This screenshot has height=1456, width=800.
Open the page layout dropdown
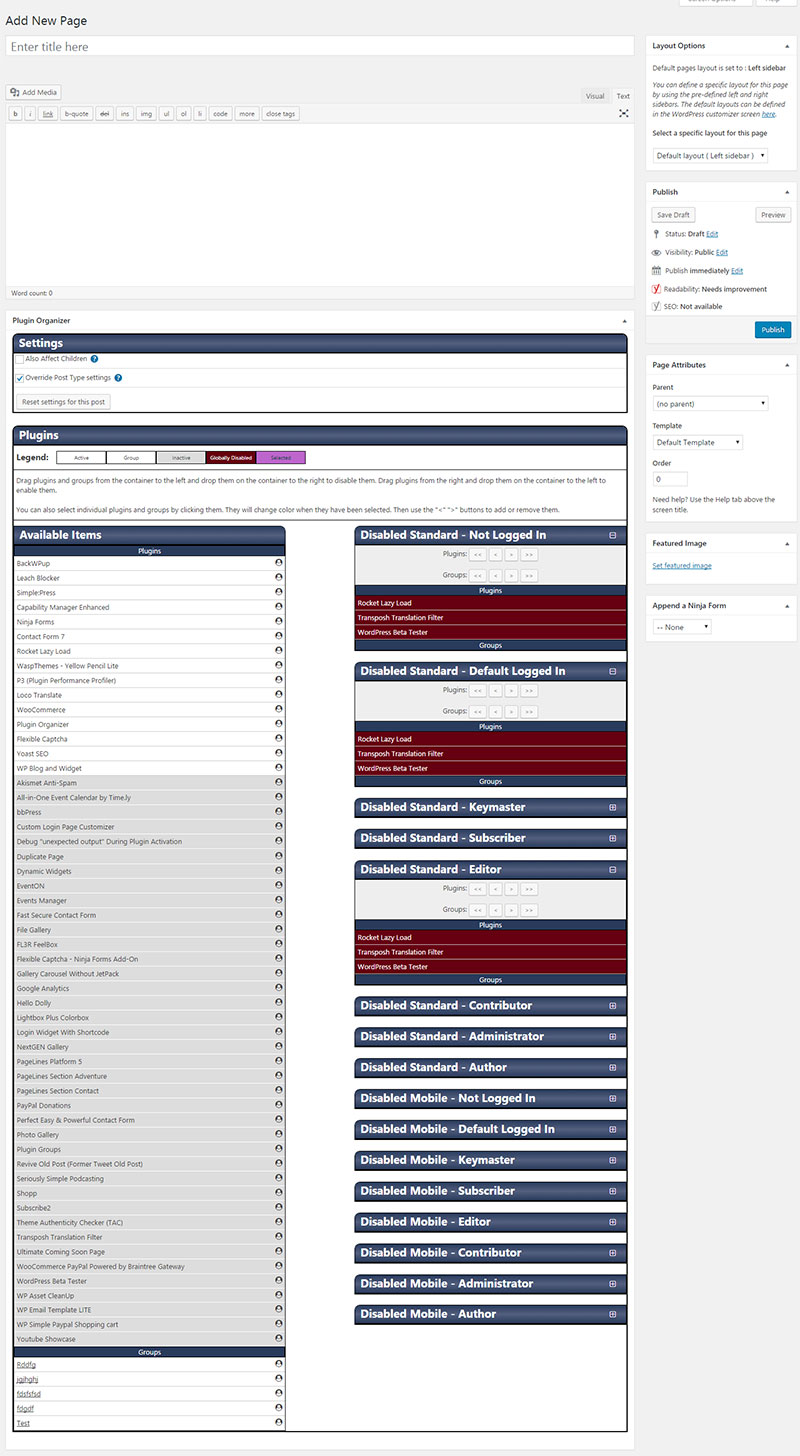click(711, 156)
